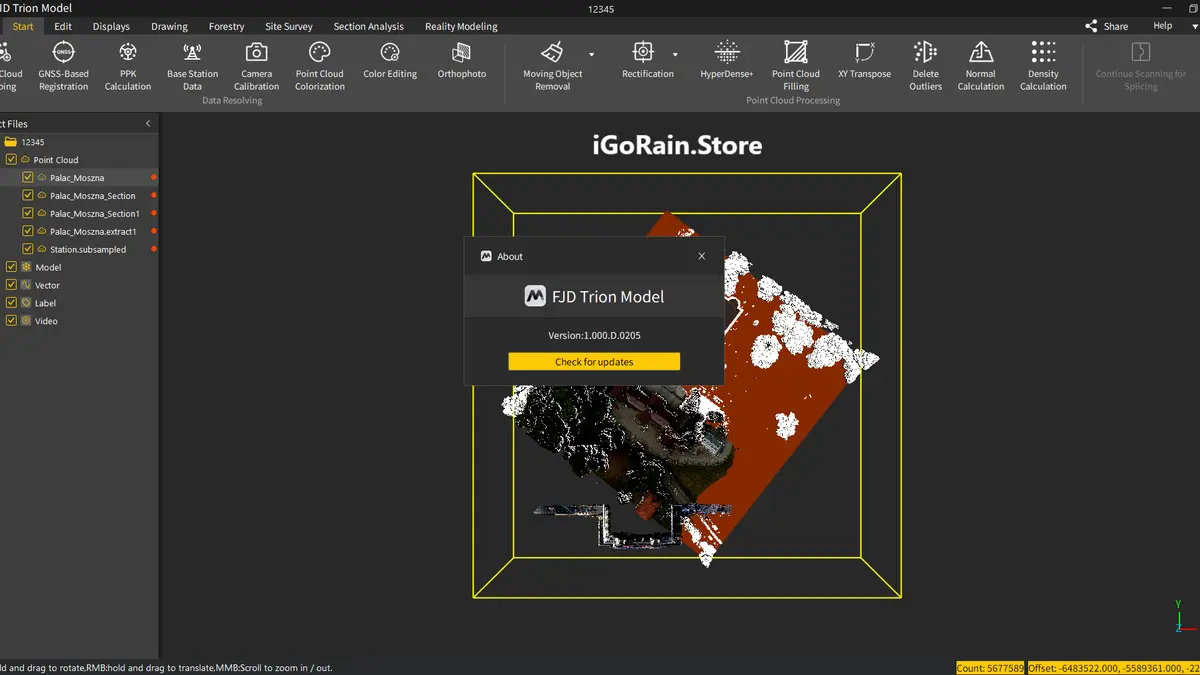Select Palac_Moszna.extract1 tree item
The image size is (1200, 675).
[93, 231]
